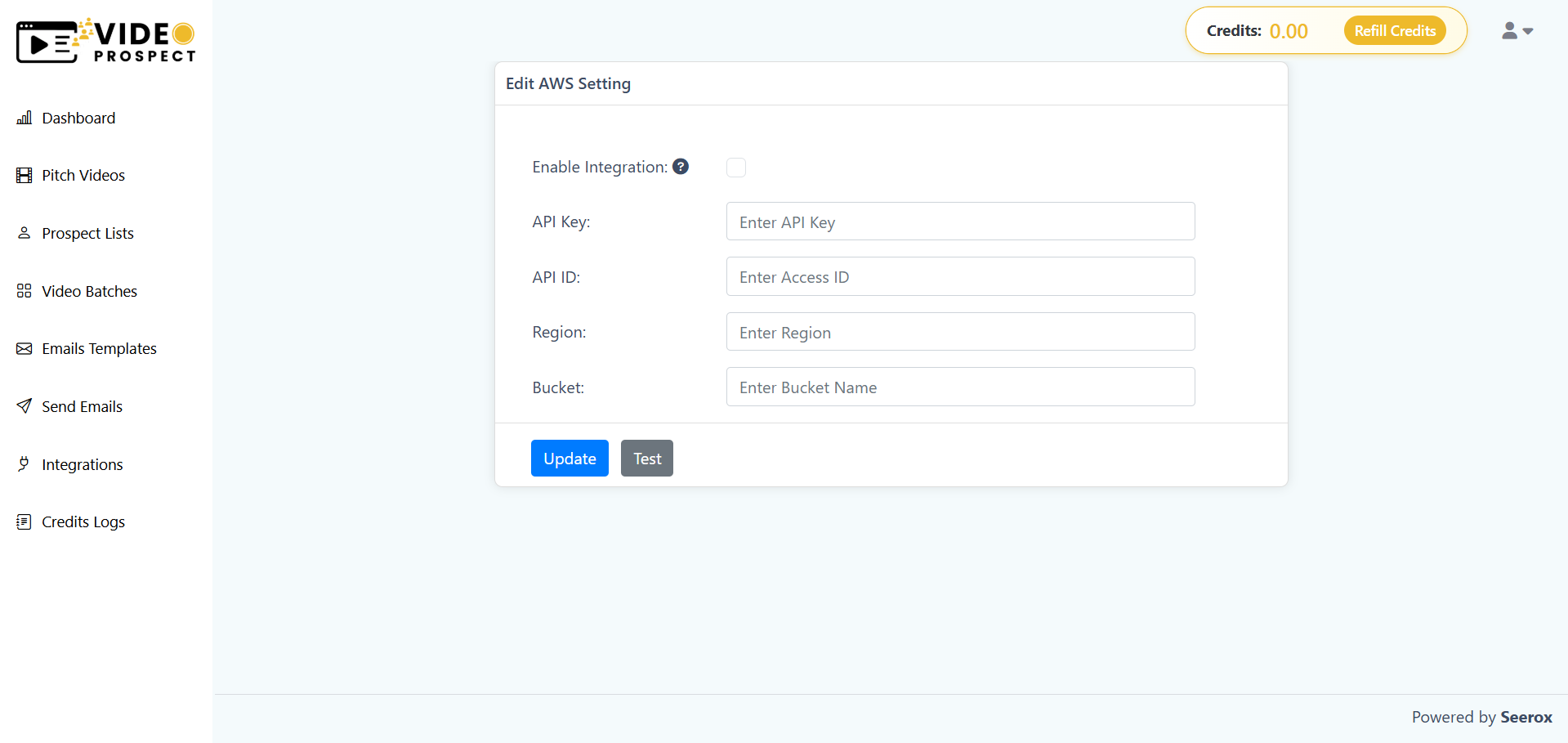
Task: Open Emails Templates envelope icon
Action: click(25, 348)
